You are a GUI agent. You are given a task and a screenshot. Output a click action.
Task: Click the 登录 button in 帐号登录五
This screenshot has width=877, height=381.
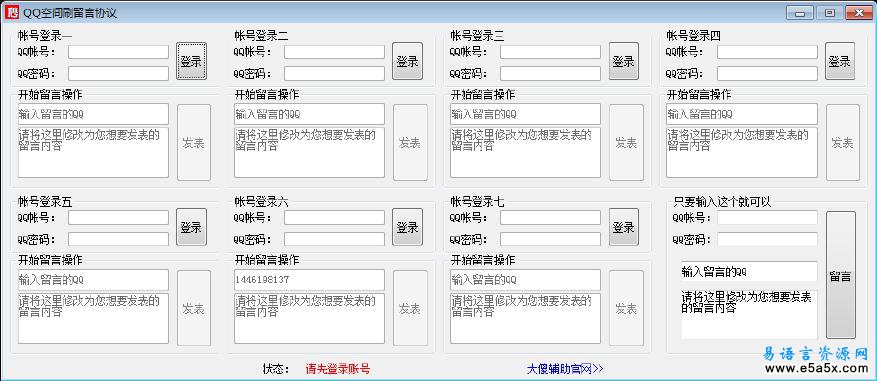pyautogui.click(x=191, y=227)
